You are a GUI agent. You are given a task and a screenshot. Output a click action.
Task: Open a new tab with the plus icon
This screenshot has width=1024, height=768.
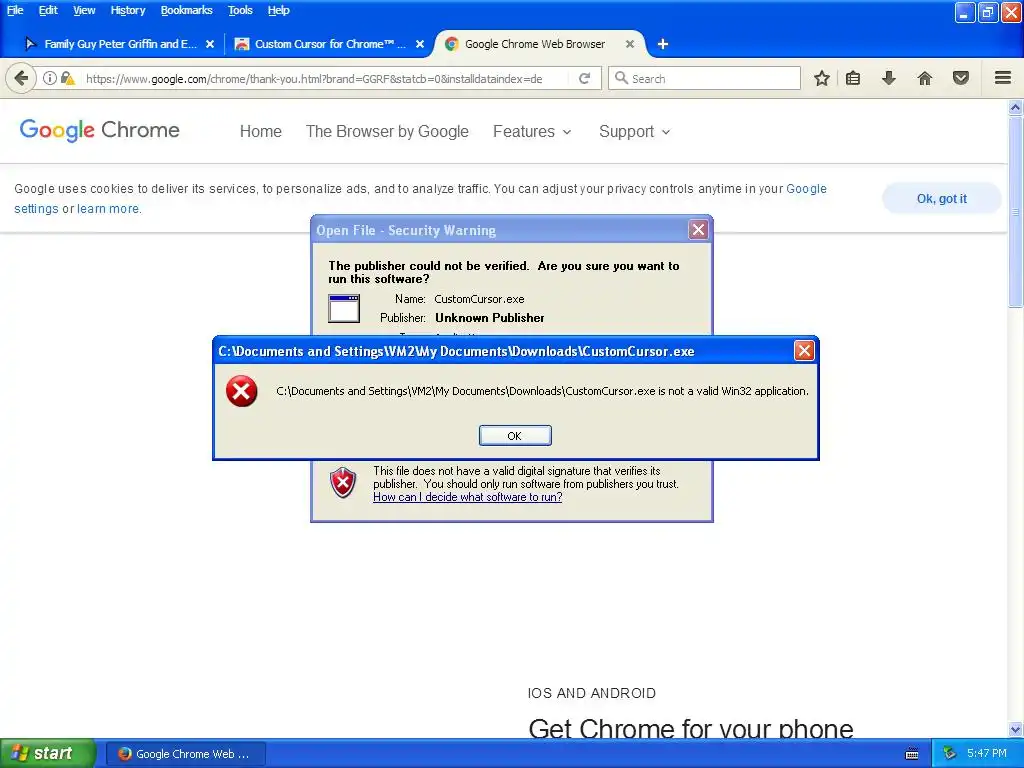tap(663, 44)
